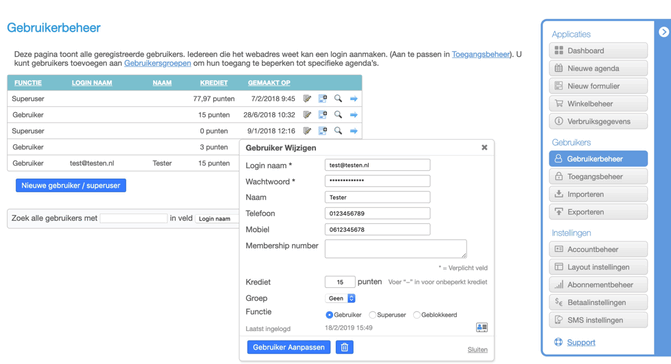Click magnifier icon in 7/2/2018 9:45 row
Image resolution: width=671 pixels, height=364 pixels.
pos(338,99)
